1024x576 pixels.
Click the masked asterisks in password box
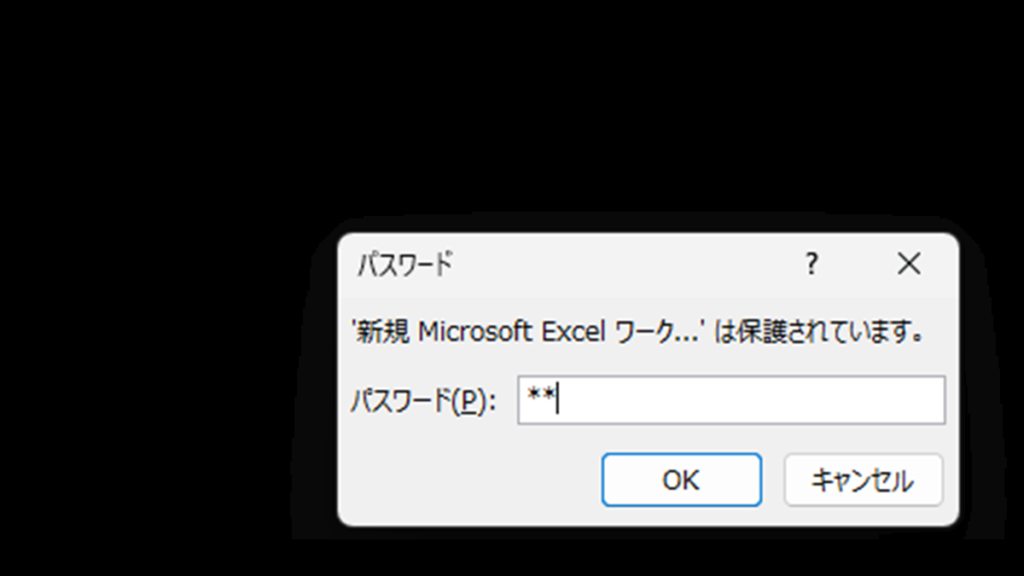(x=541, y=396)
